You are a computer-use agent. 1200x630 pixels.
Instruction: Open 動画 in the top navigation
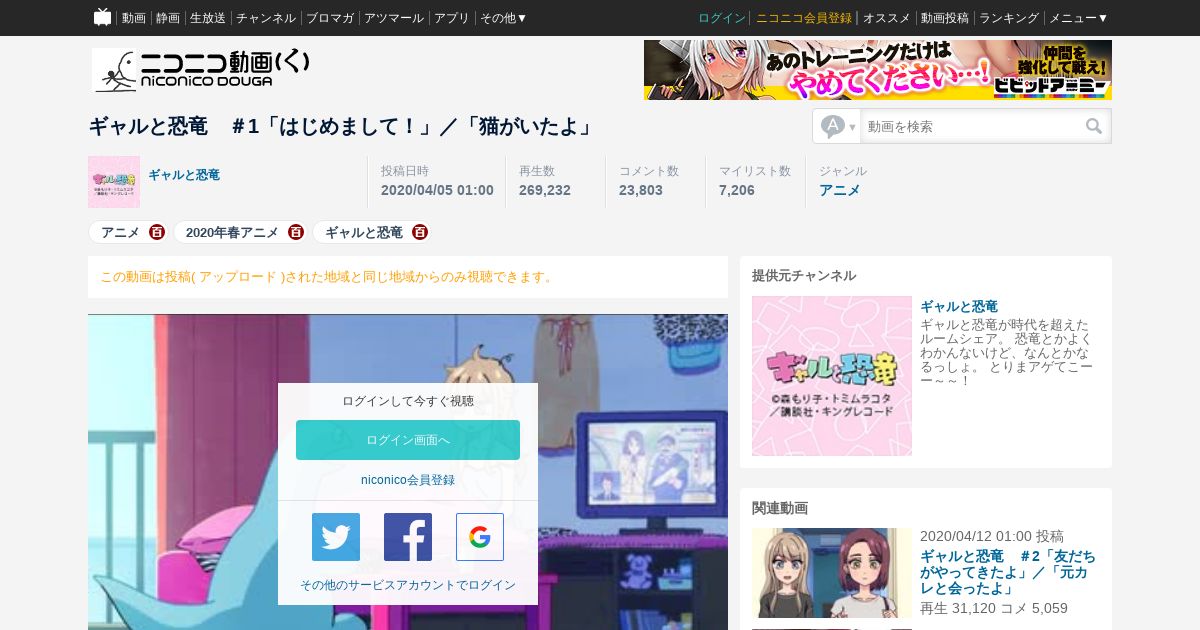coord(134,18)
